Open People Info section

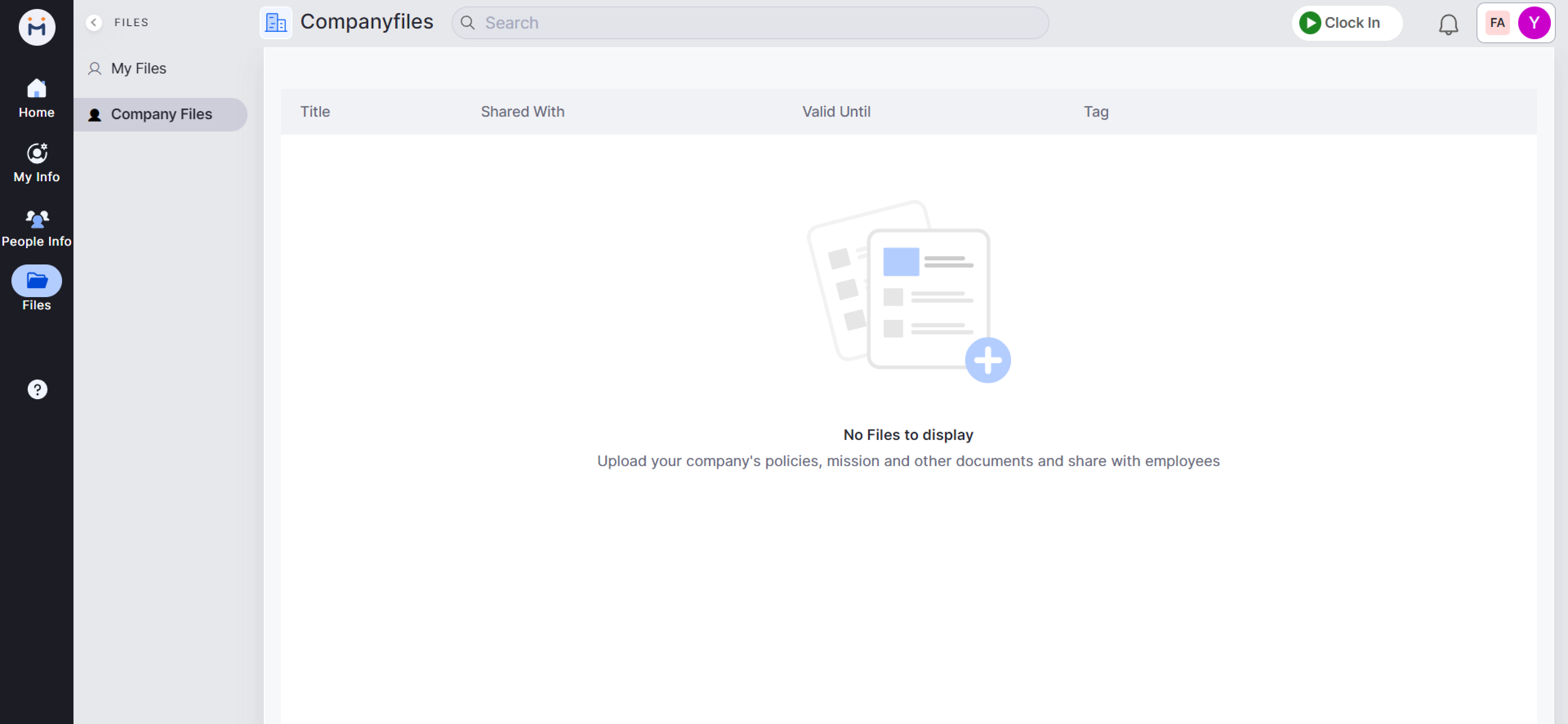coord(36,227)
